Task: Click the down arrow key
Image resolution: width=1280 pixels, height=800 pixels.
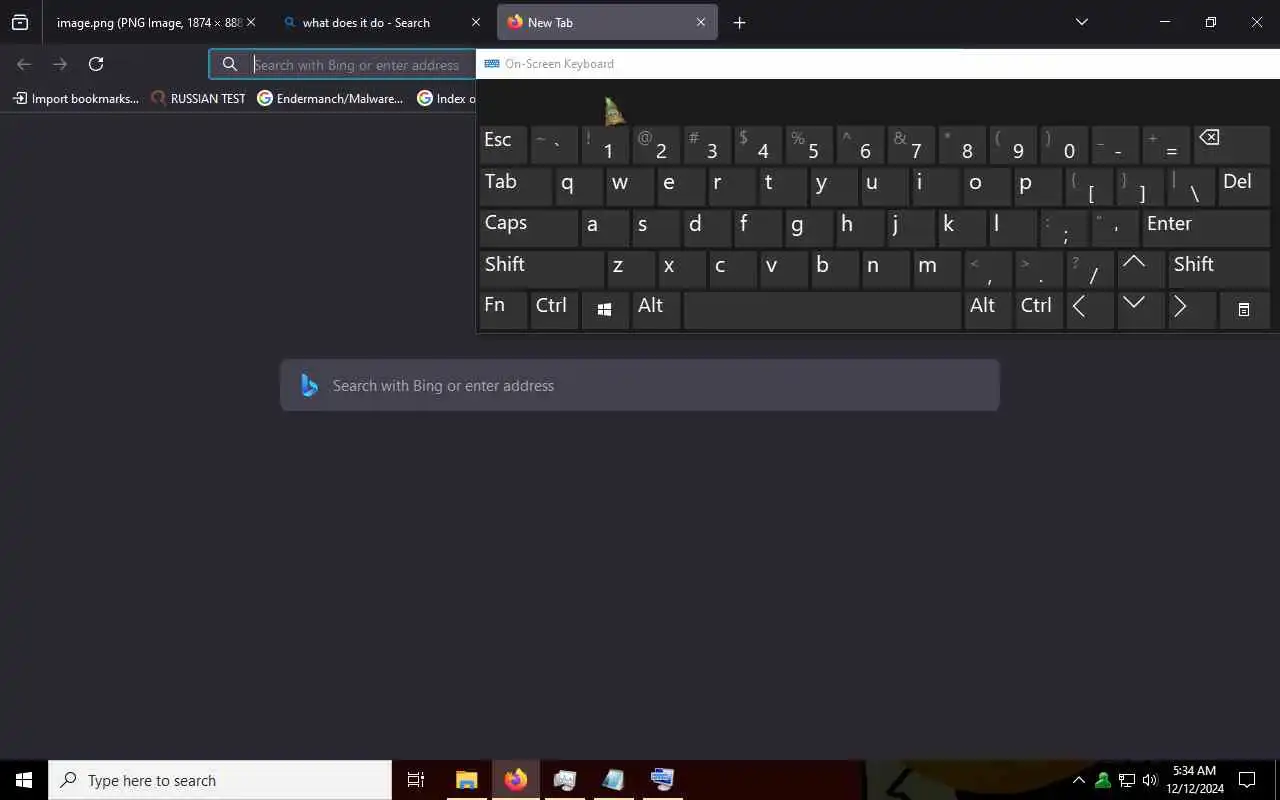Action: (1141, 310)
